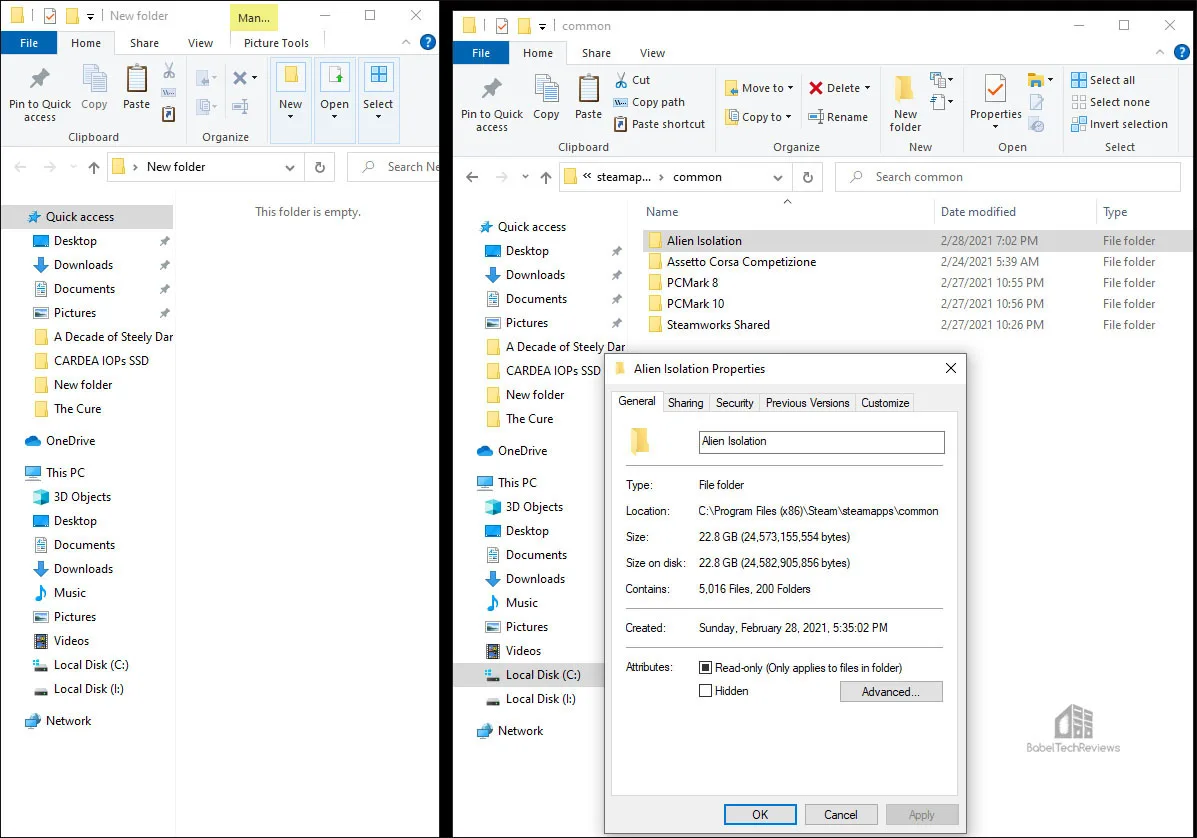Open Previous Versions tab in Properties dialog
Image resolution: width=1197 pixels, height=838 pixels.
point(808,403)
